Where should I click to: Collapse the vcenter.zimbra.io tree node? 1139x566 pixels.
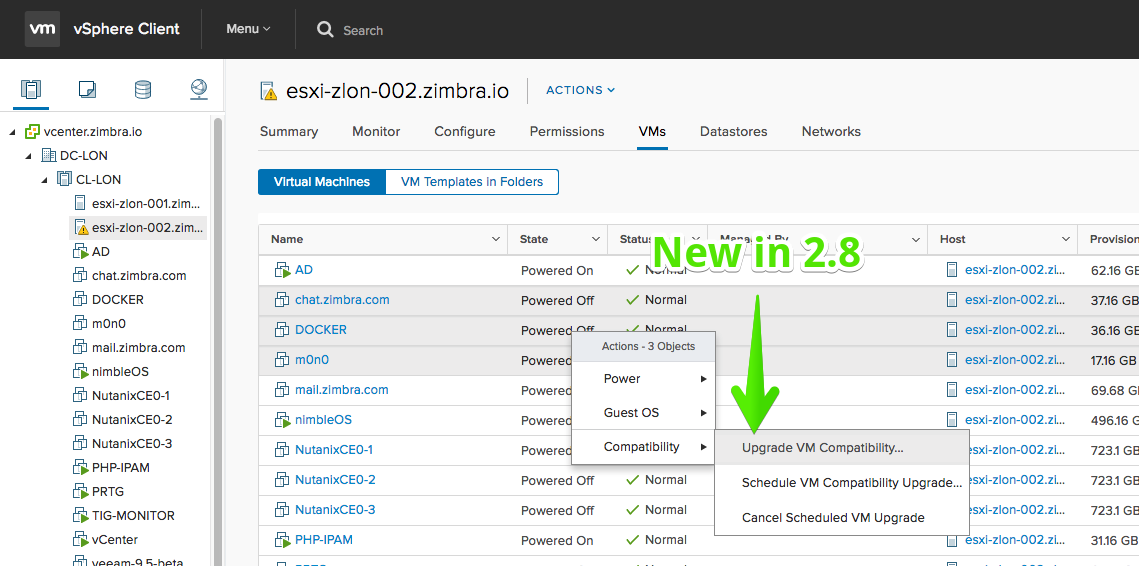[12, 132]
